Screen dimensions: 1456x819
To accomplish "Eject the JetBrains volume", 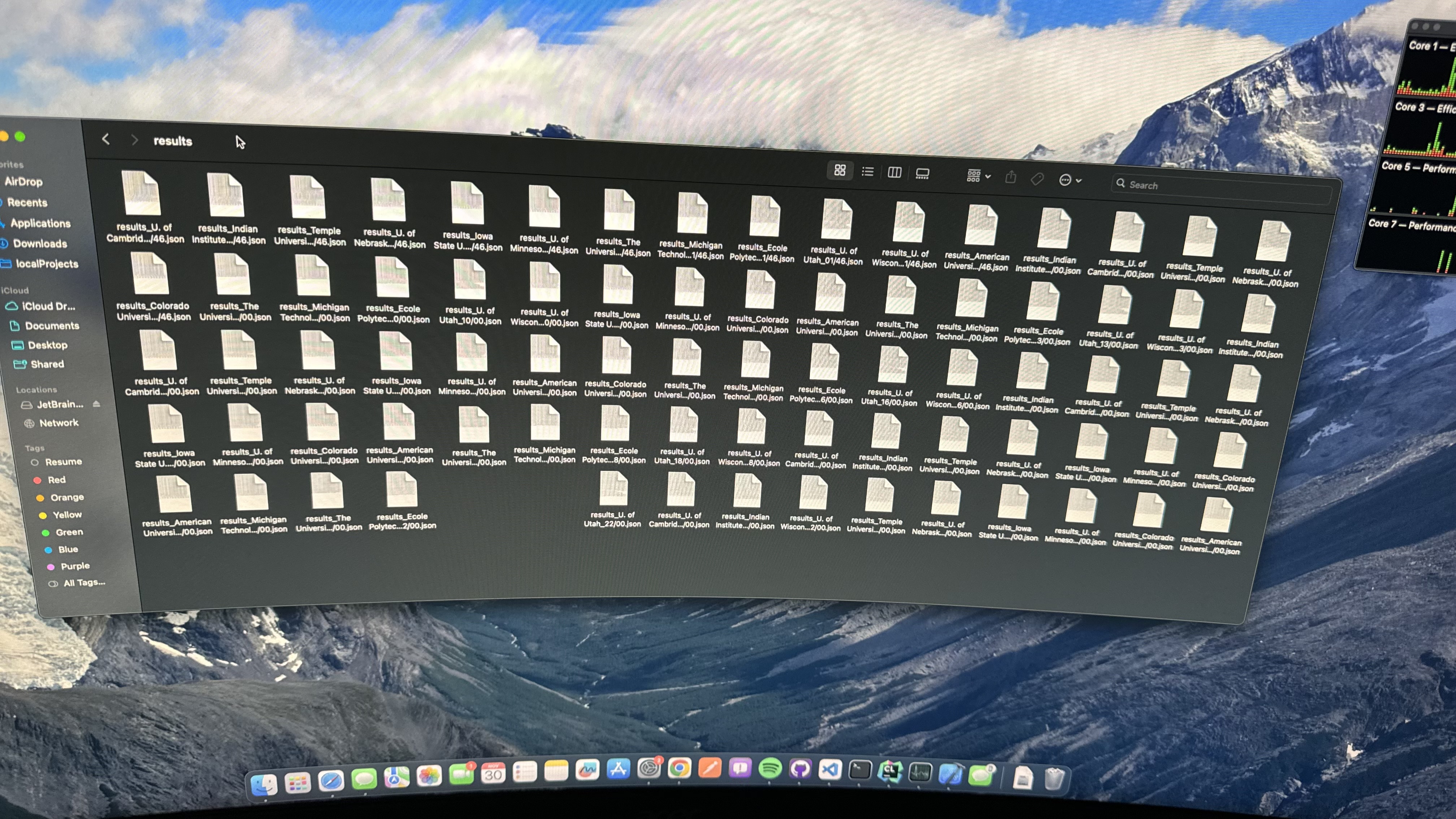I will coord(97,404).
